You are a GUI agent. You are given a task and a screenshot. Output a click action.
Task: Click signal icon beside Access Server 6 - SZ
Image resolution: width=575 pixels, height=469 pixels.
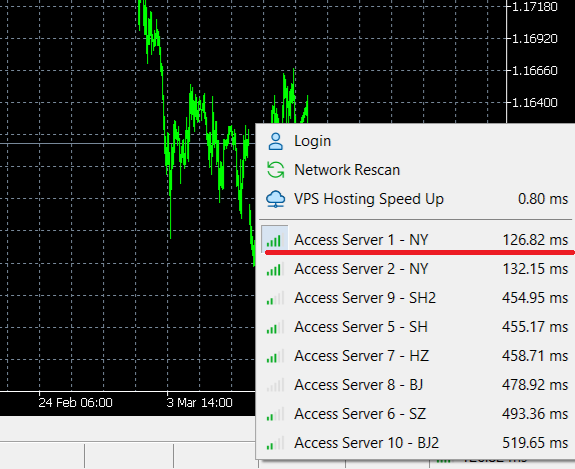pos(275,414)
